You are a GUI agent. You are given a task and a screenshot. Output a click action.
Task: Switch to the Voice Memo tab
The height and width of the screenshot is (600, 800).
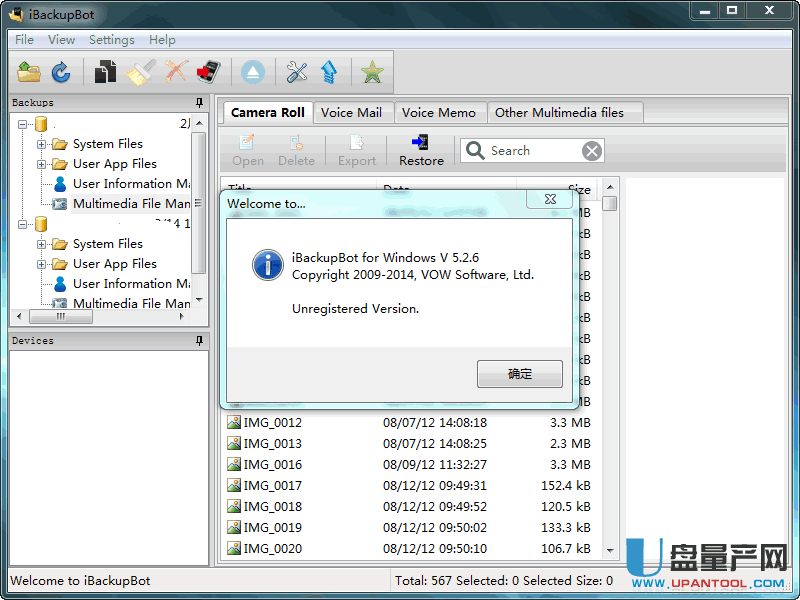pyautogui.click(x=438, y=113)
